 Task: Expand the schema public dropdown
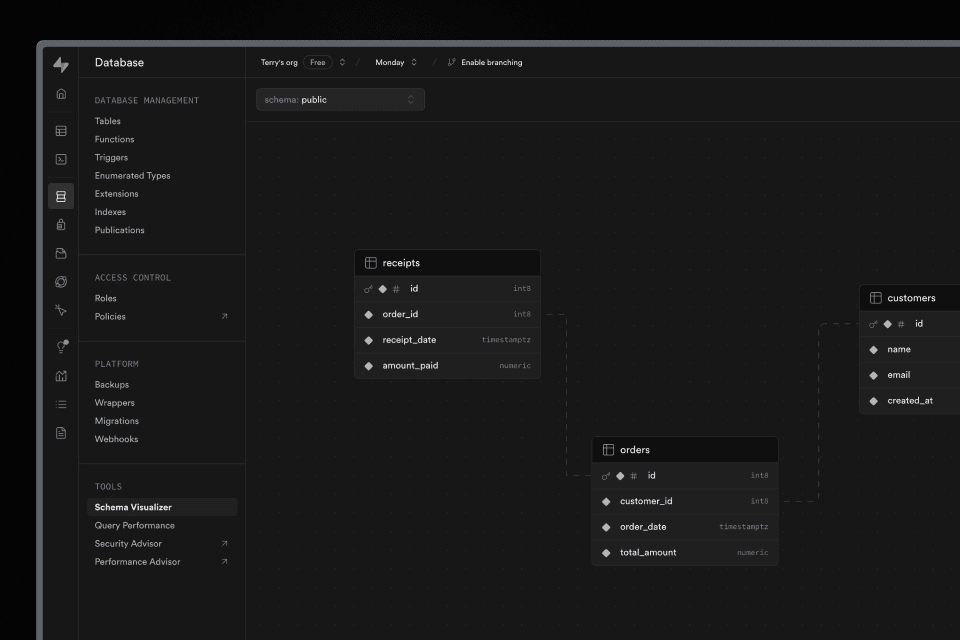coord(340,100)
